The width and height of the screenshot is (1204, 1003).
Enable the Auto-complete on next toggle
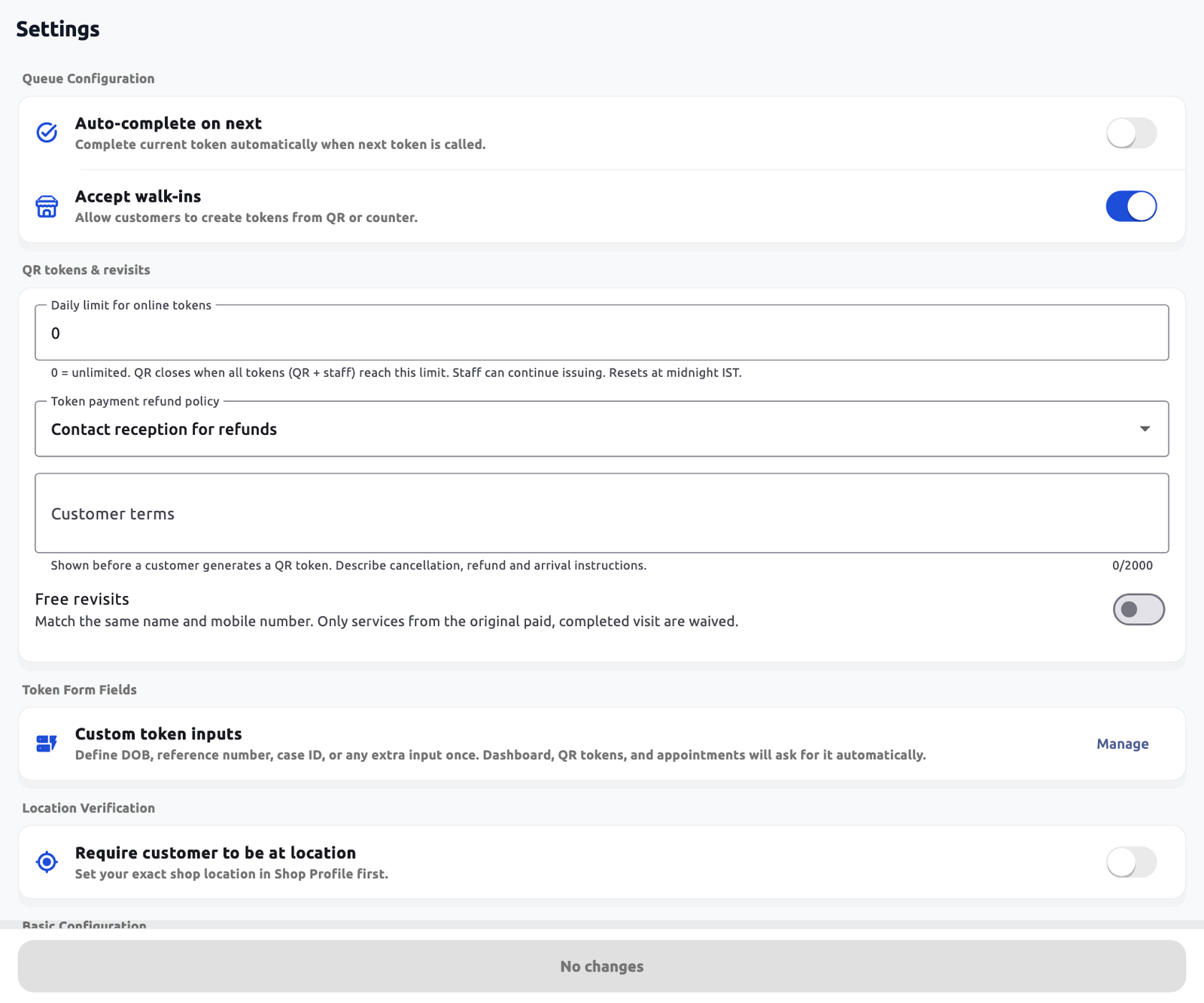point(1131,133)
